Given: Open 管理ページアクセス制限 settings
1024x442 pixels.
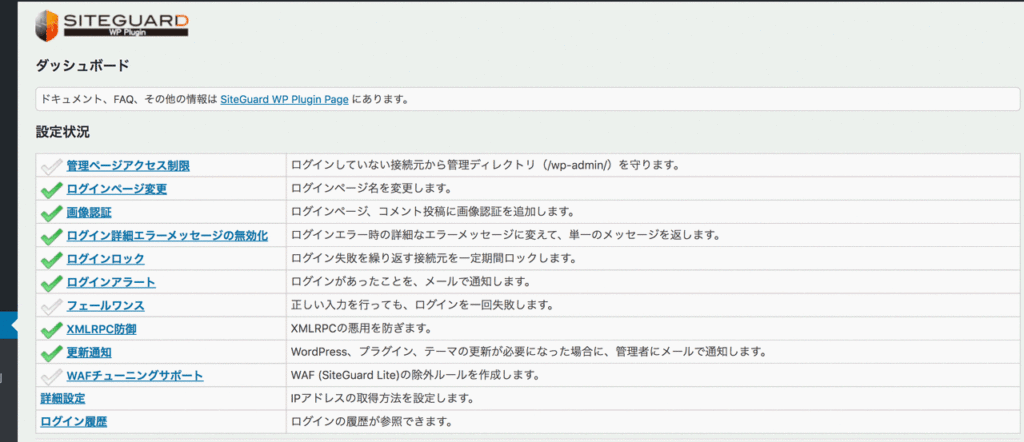Looking at the screenshot, I should (x=128, y=166).
